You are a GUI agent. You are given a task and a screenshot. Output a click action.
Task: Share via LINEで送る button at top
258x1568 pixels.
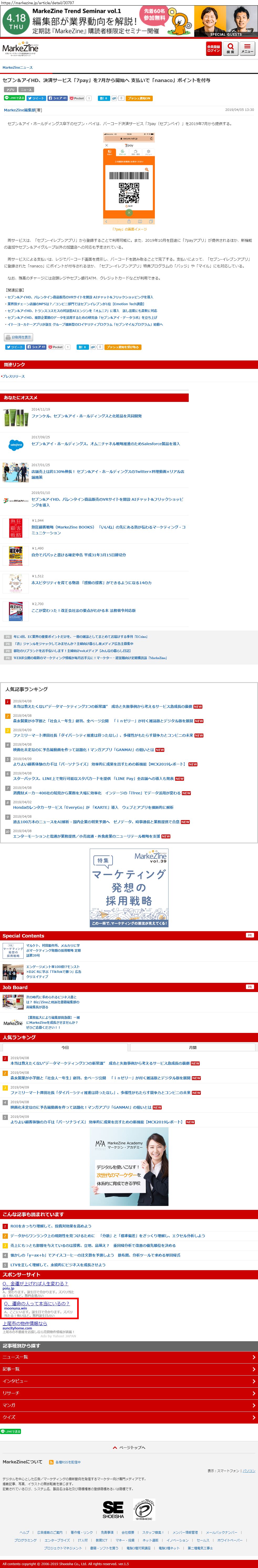(x=15, y=98)
